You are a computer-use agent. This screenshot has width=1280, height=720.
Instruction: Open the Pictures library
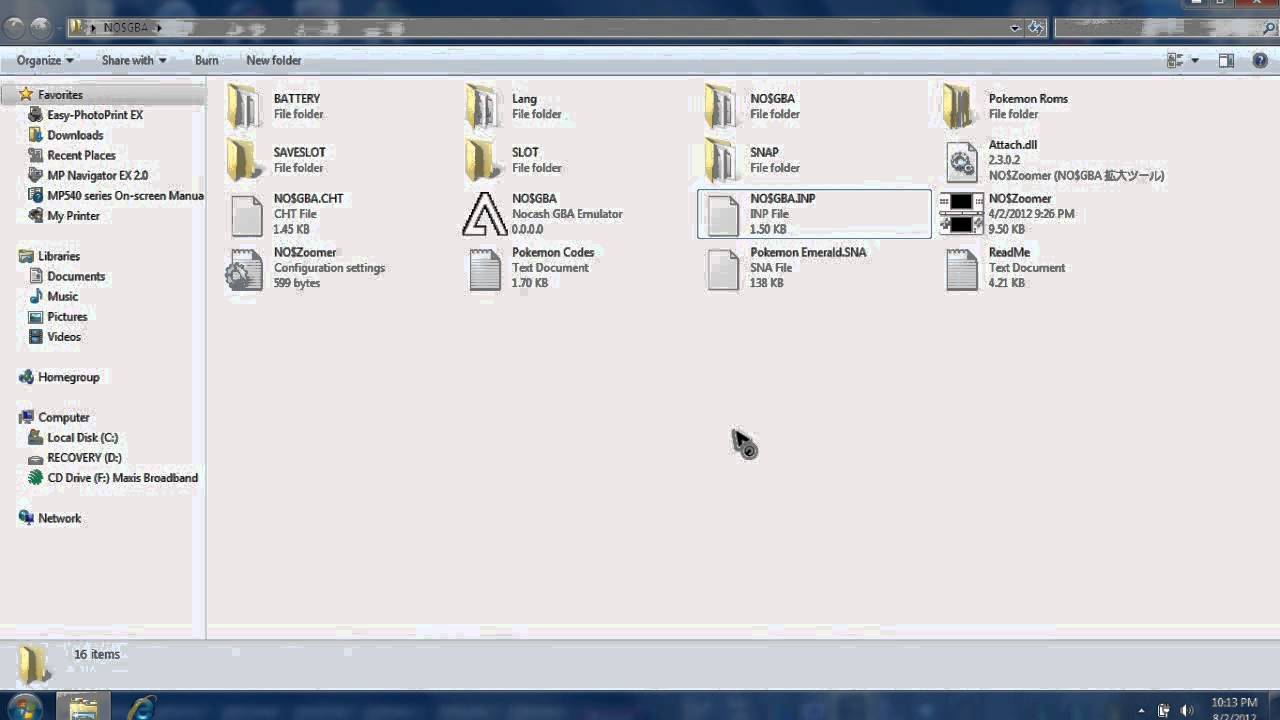click(x=67, y=316)
